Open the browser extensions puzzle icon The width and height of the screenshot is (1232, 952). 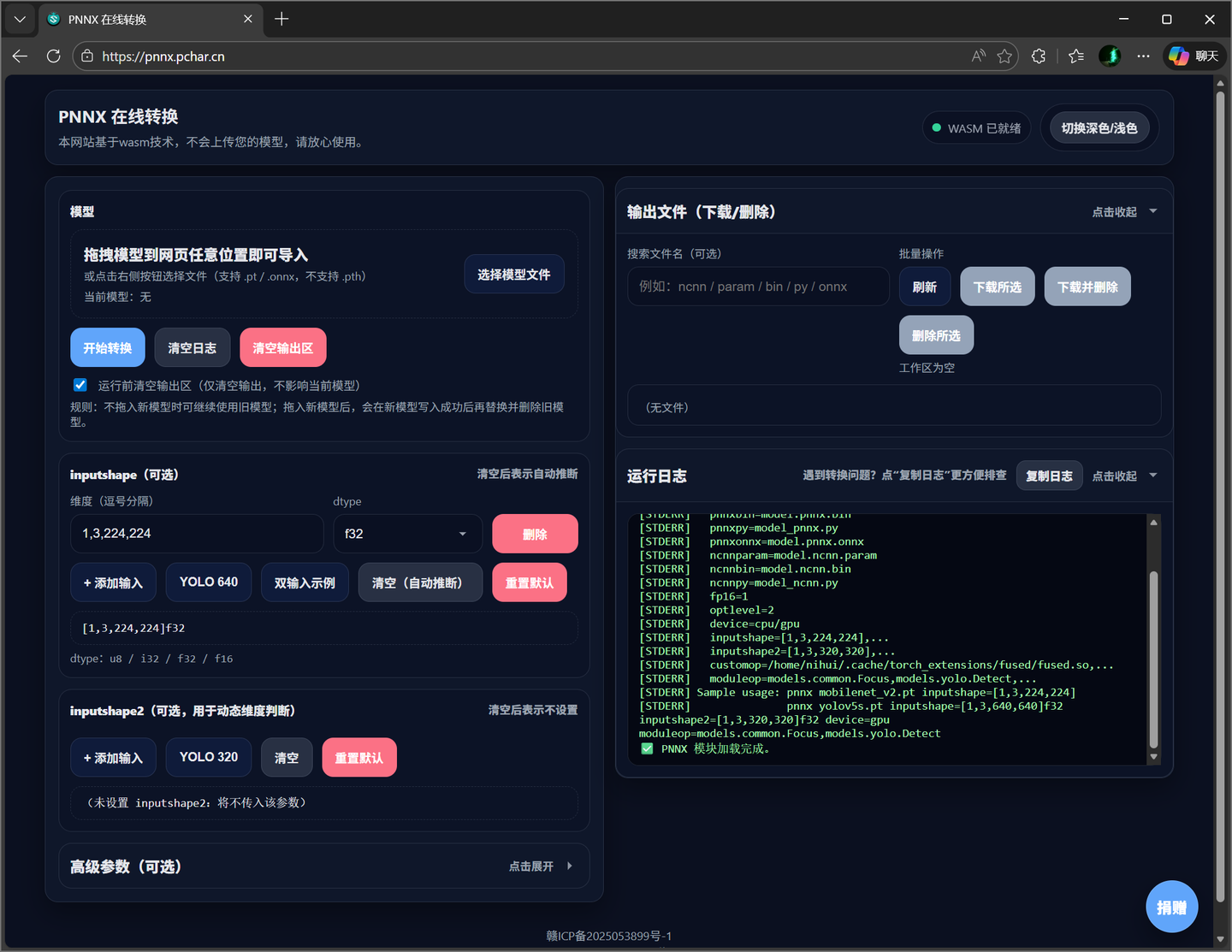(1039, 56)
